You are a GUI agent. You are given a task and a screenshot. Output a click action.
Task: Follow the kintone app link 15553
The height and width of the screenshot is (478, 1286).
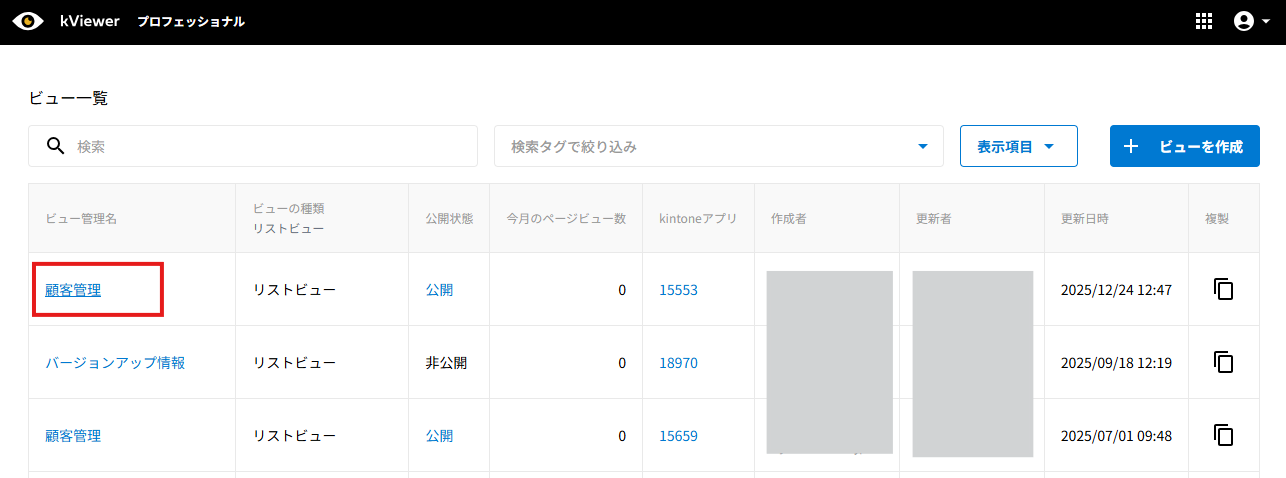pyautogui.click(x=678, y=290)
